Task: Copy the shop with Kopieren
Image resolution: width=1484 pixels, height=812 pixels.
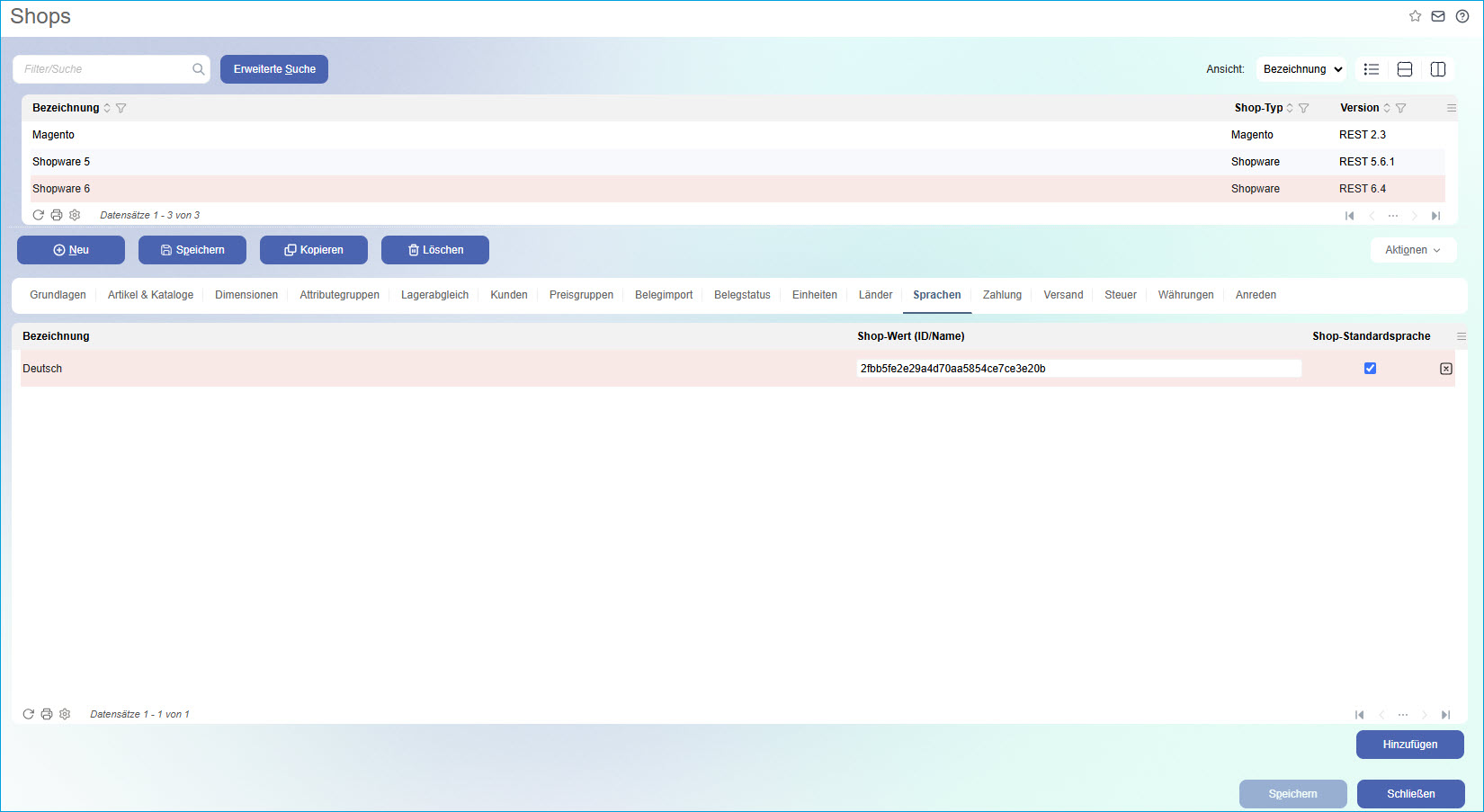Action: [314, 250]
